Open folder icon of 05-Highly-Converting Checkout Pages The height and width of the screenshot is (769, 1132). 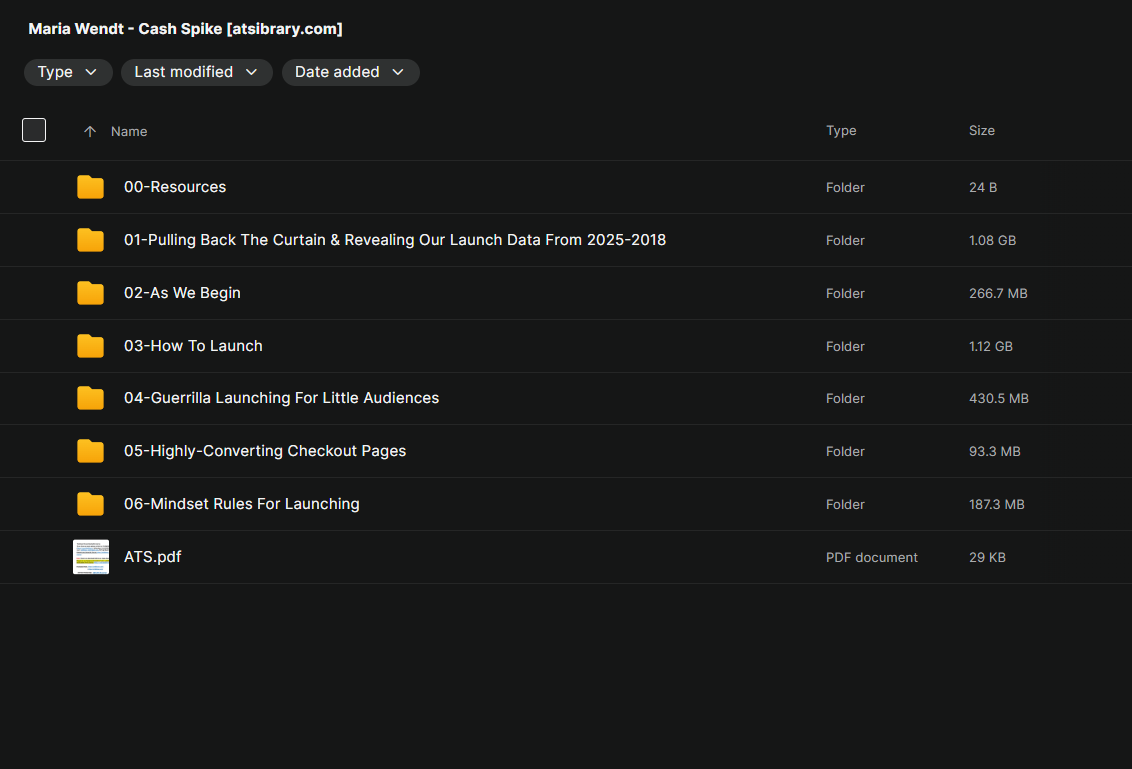(90, 451)
